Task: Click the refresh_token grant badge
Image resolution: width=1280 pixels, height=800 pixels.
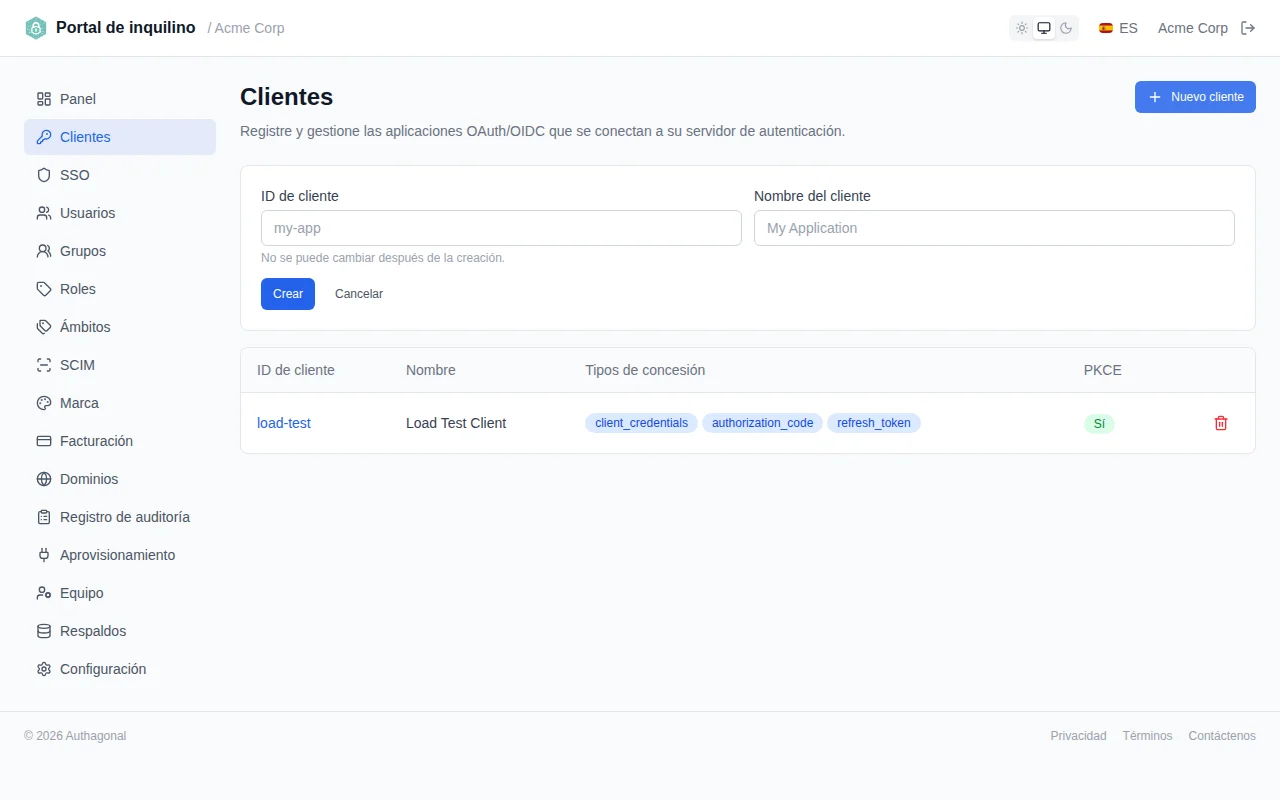Action: (874, 423)
